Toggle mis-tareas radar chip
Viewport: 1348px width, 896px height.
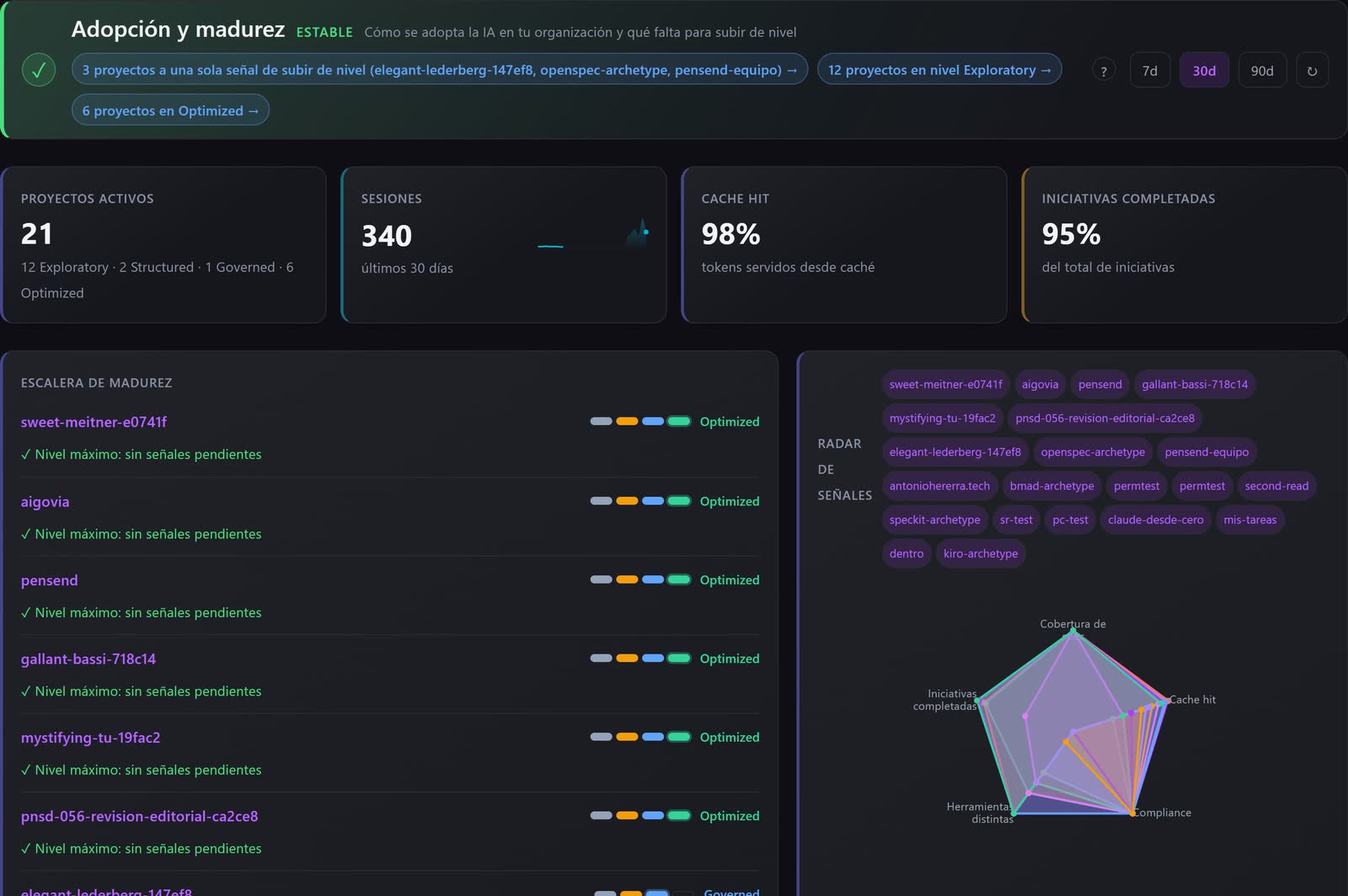point(1250,520)
